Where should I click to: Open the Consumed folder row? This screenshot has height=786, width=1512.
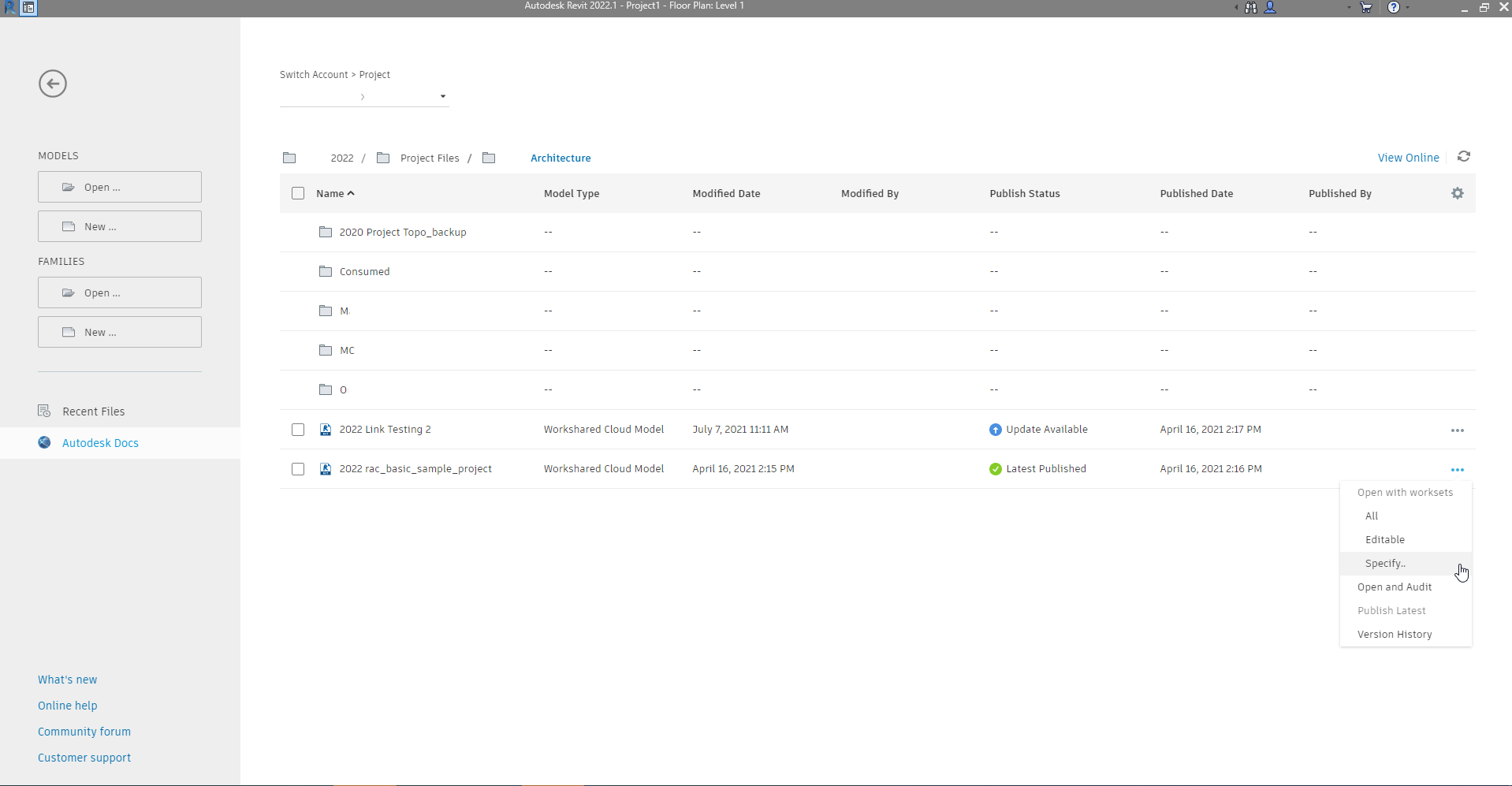click(x=877, y=271)
